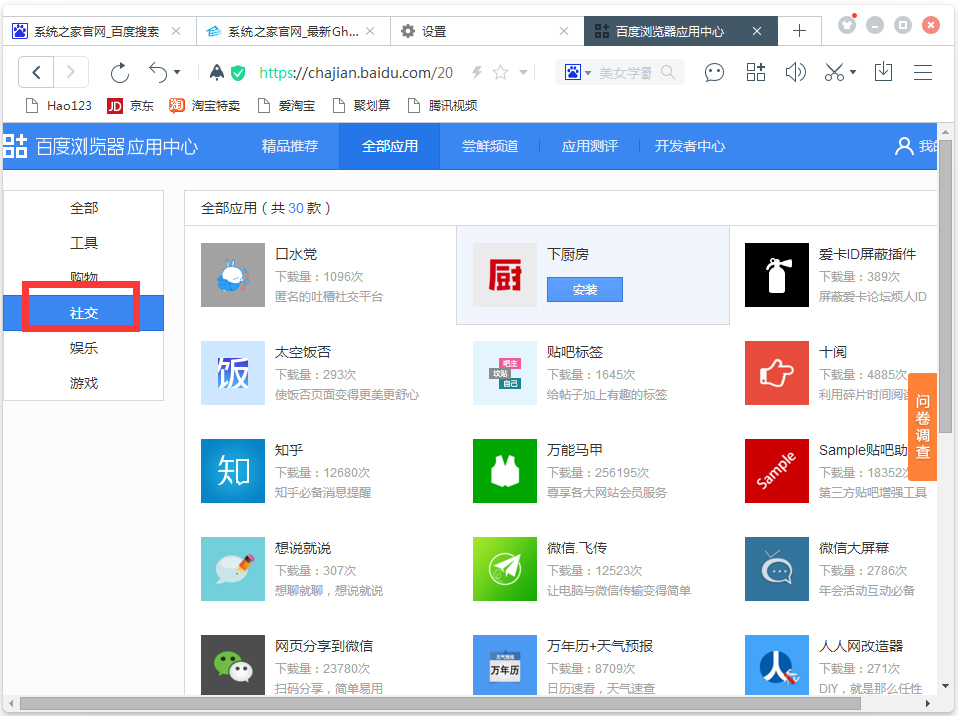Open the 腾讯视频 bookmark
The width and height of the screenshot is (958, 716).
(442, 106)
